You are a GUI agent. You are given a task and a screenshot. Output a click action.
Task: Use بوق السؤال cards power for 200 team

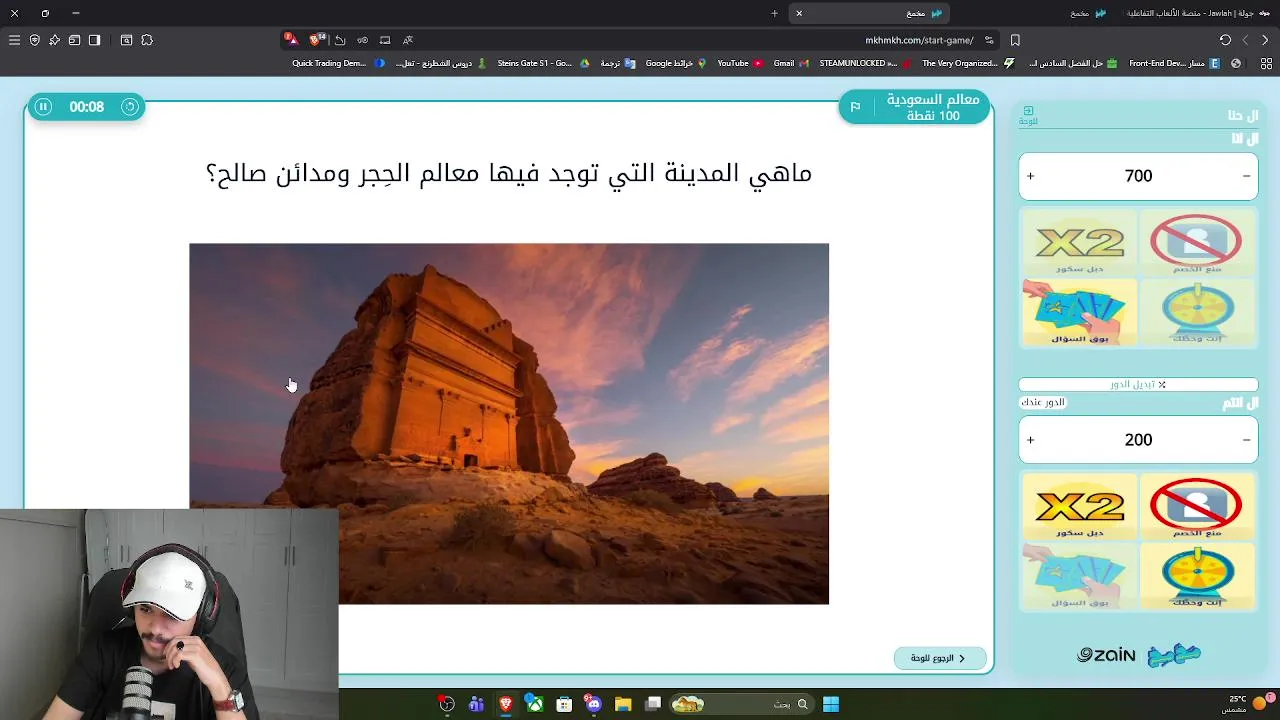1080,575
